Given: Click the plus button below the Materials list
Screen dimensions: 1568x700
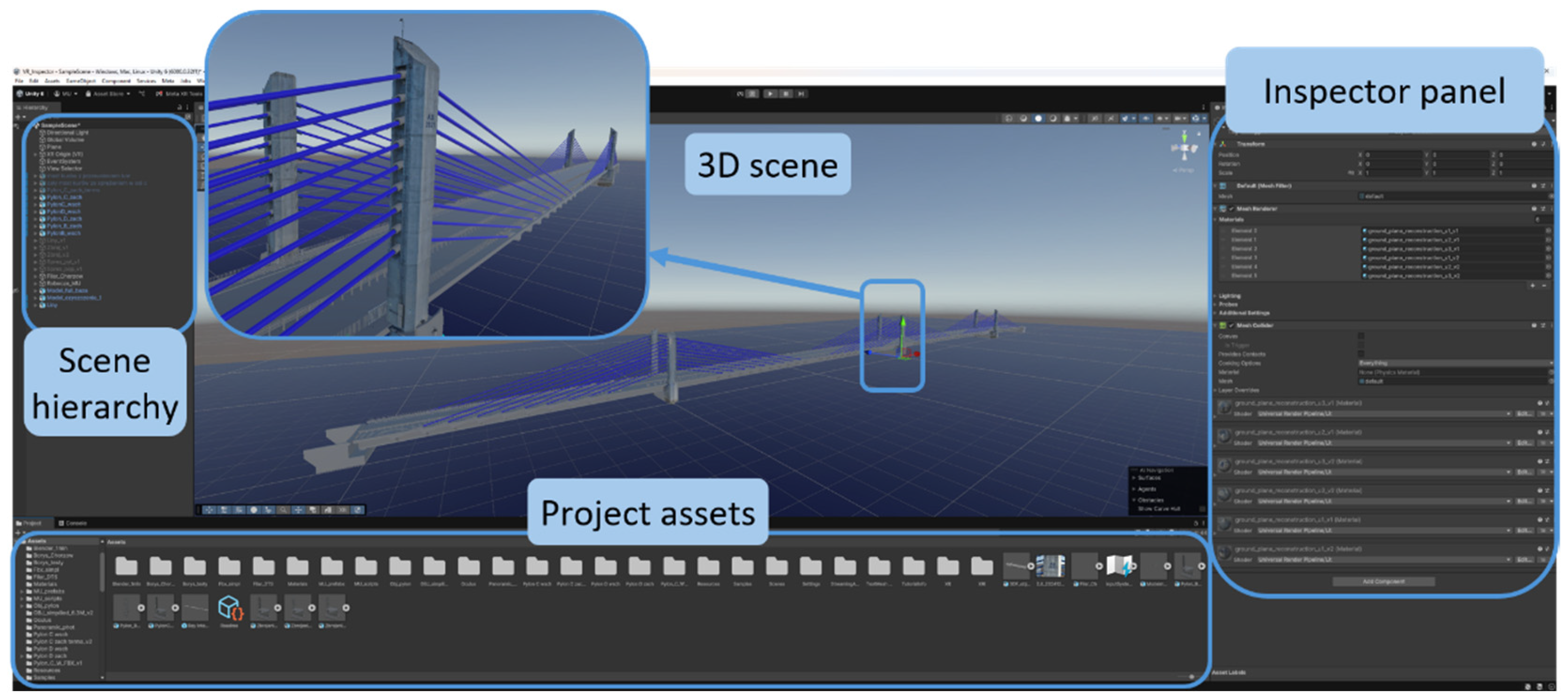Looking at the screenshot, I should click(1533, 286).
